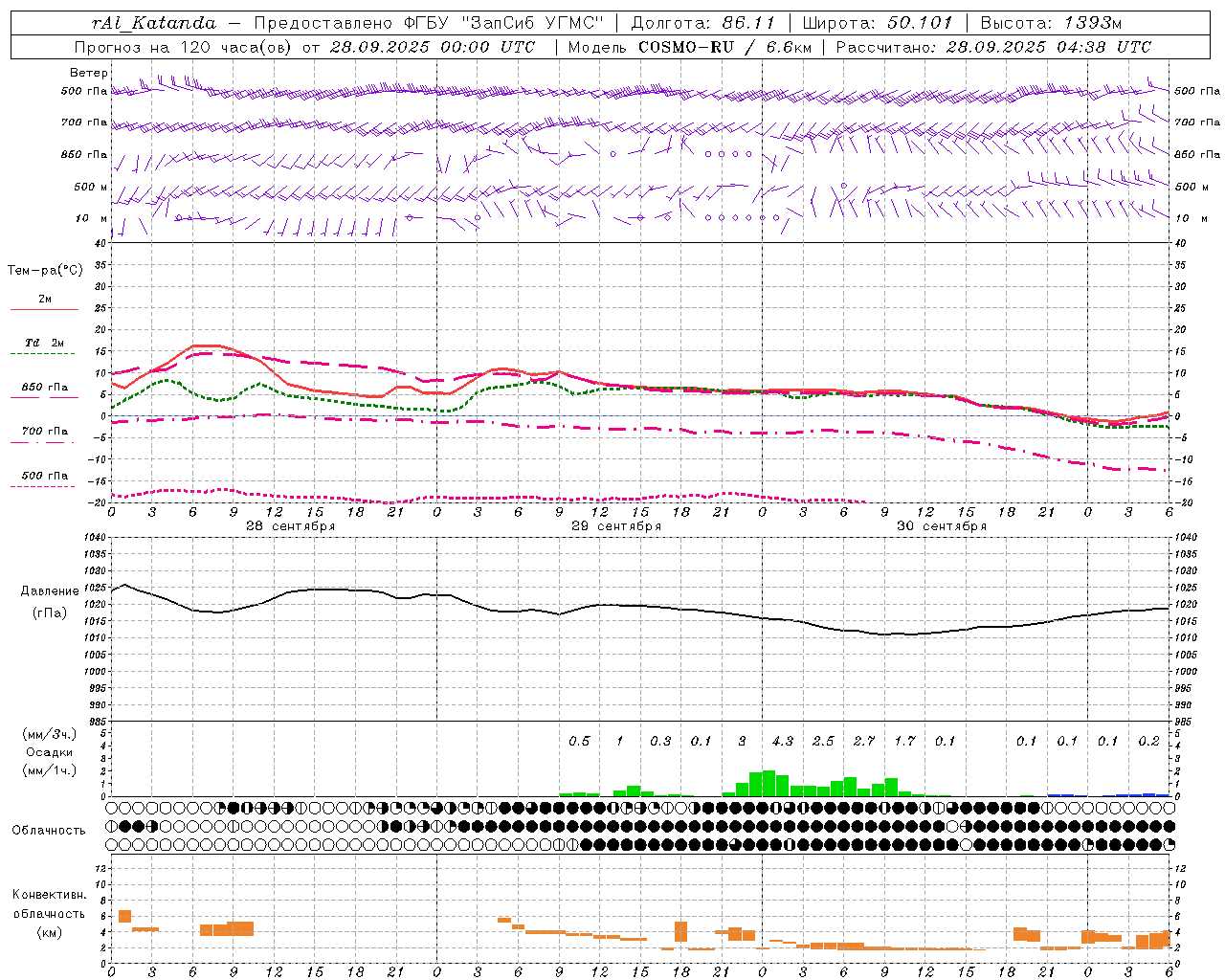Click the Широта: 50.101 header field

click(876, 23)
